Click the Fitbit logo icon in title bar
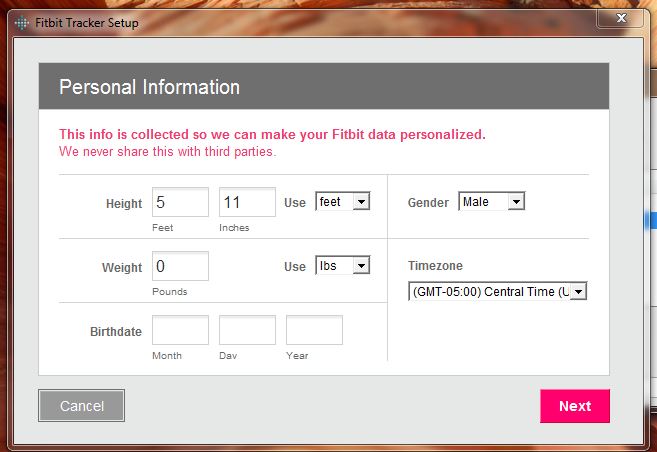Viewport: 657px width, 452px height. coord(22,23)
